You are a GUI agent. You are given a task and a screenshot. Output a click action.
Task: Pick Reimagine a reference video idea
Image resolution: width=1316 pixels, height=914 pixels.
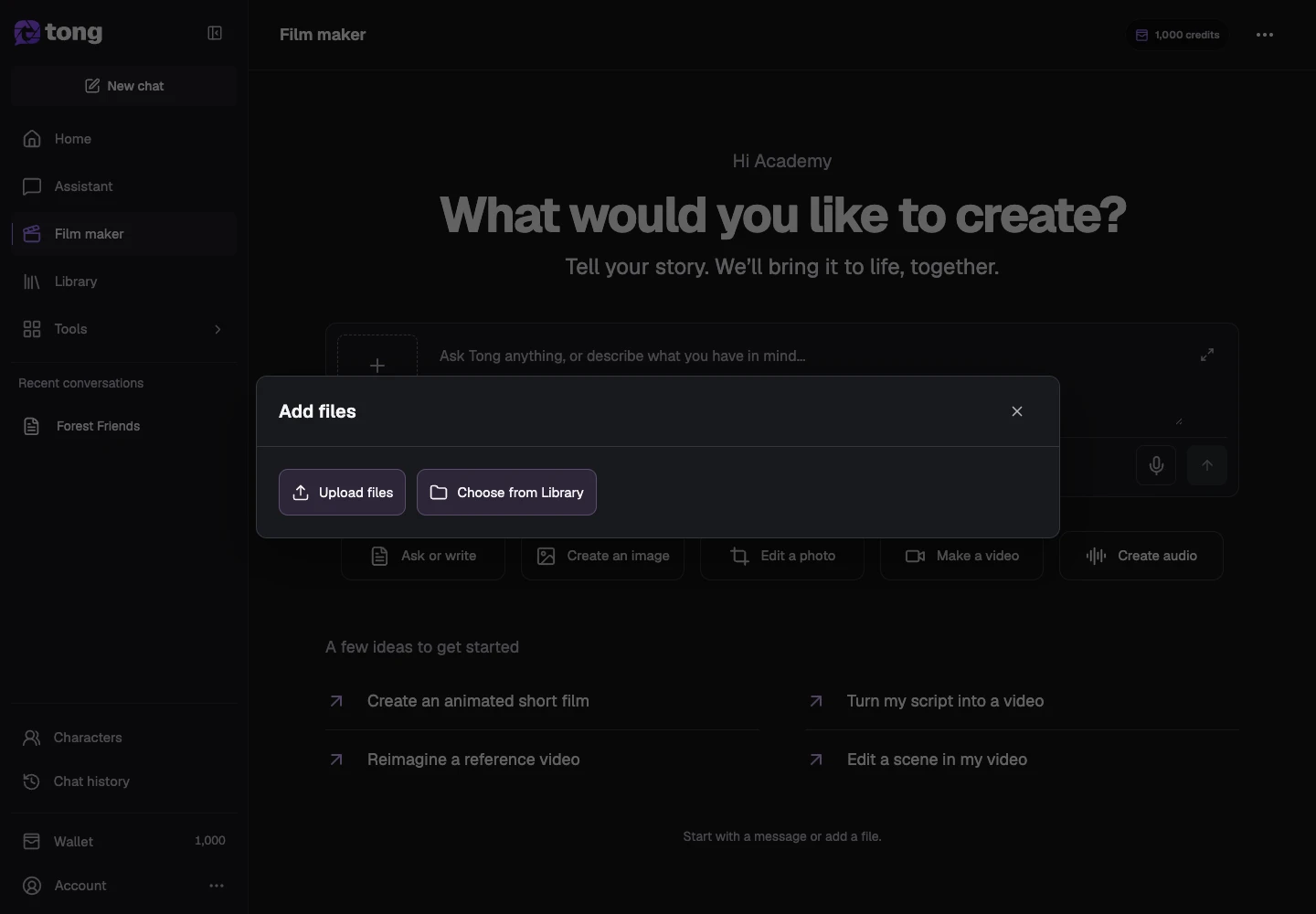(542, 760)
